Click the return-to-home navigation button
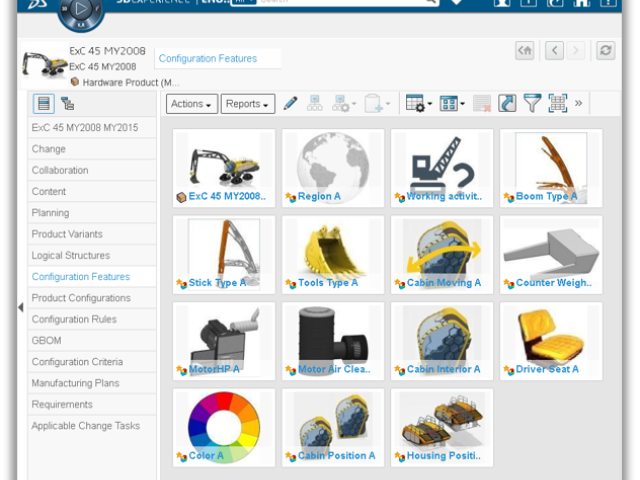 (x=525, y=51)
